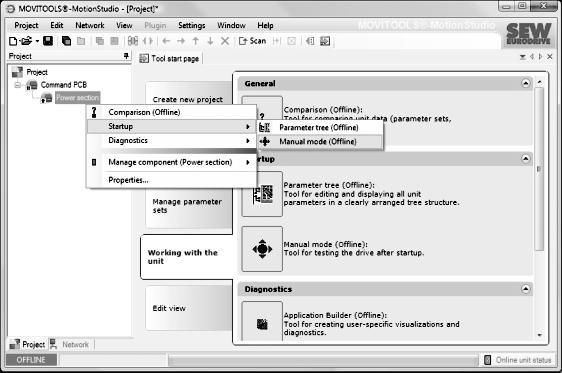Click the last toolbar icon after Scan

[325, 41]
